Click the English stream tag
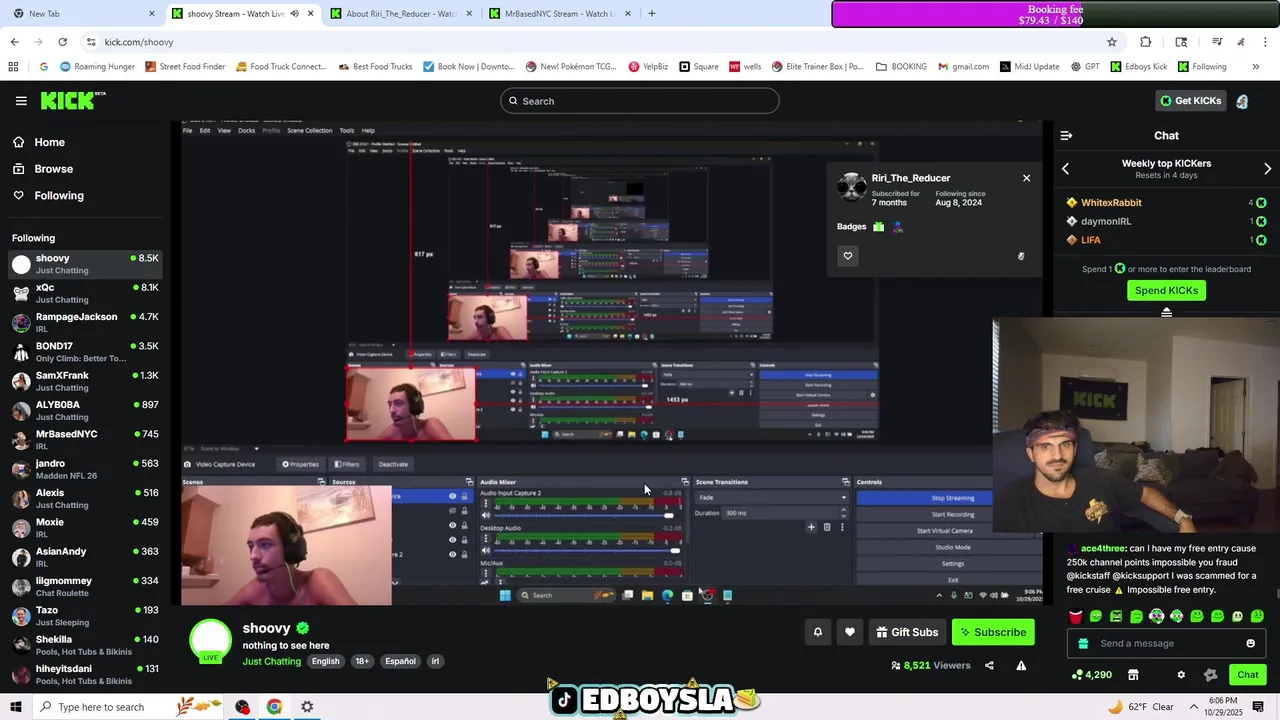1280x720 pixels. click(x=325, y=661)
